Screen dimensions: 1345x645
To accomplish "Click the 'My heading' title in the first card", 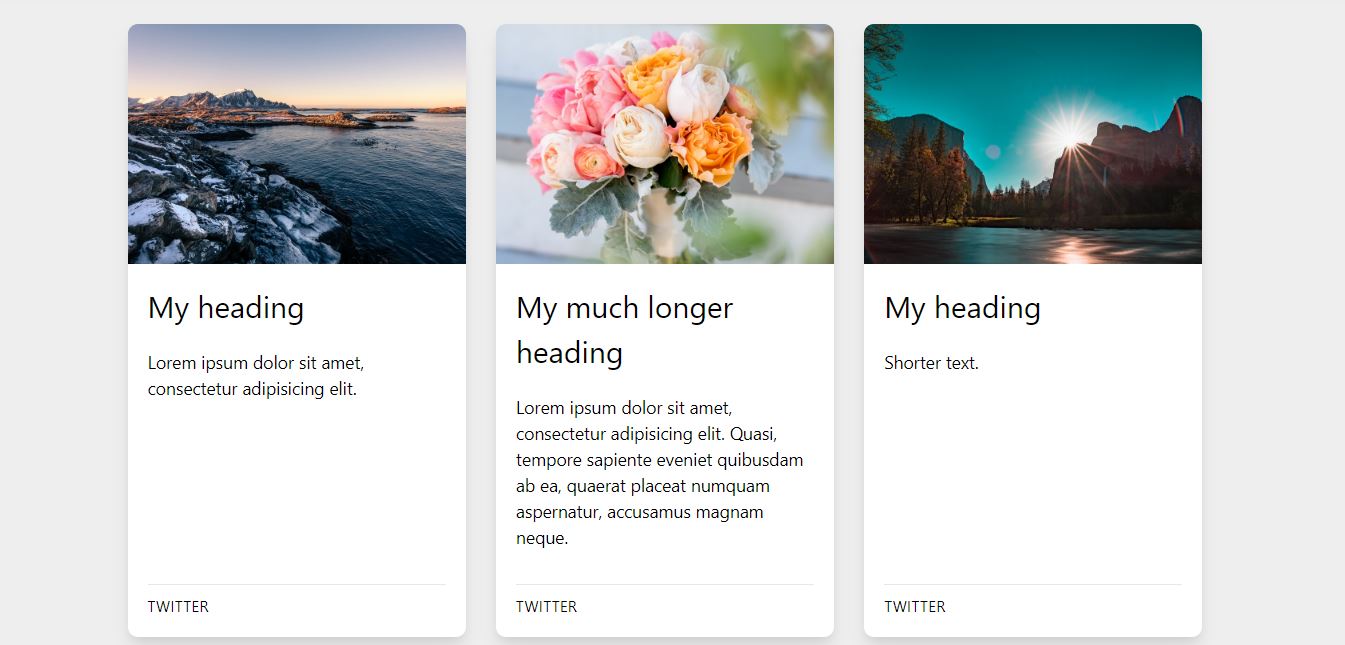I will click(226, 308).
